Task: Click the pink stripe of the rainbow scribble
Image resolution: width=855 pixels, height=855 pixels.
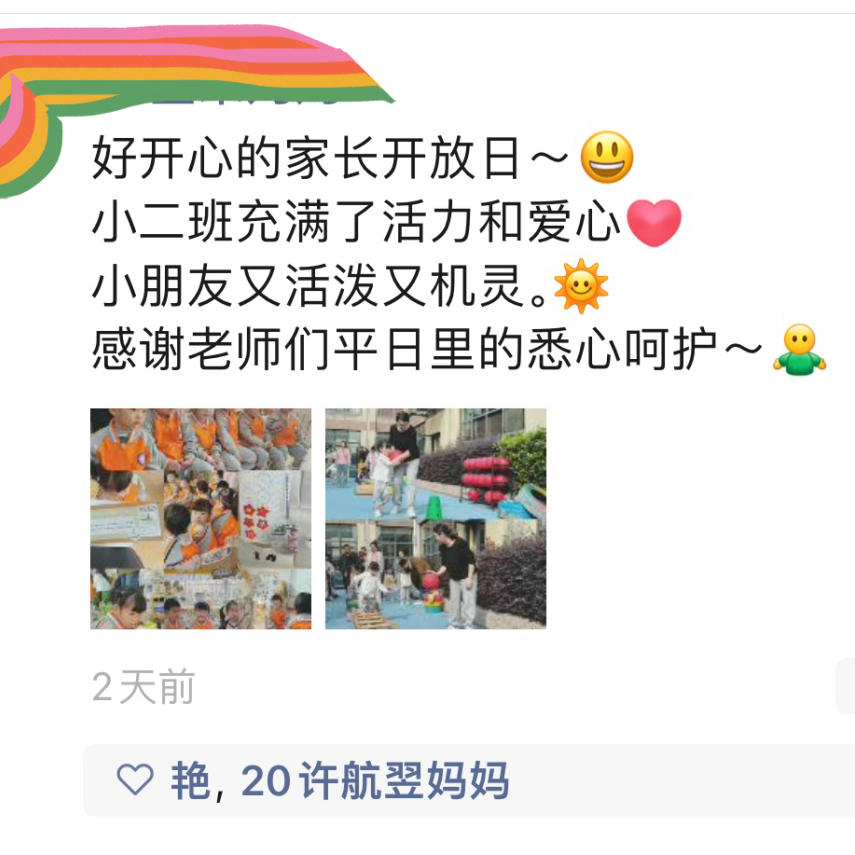Action: (164, 34)
